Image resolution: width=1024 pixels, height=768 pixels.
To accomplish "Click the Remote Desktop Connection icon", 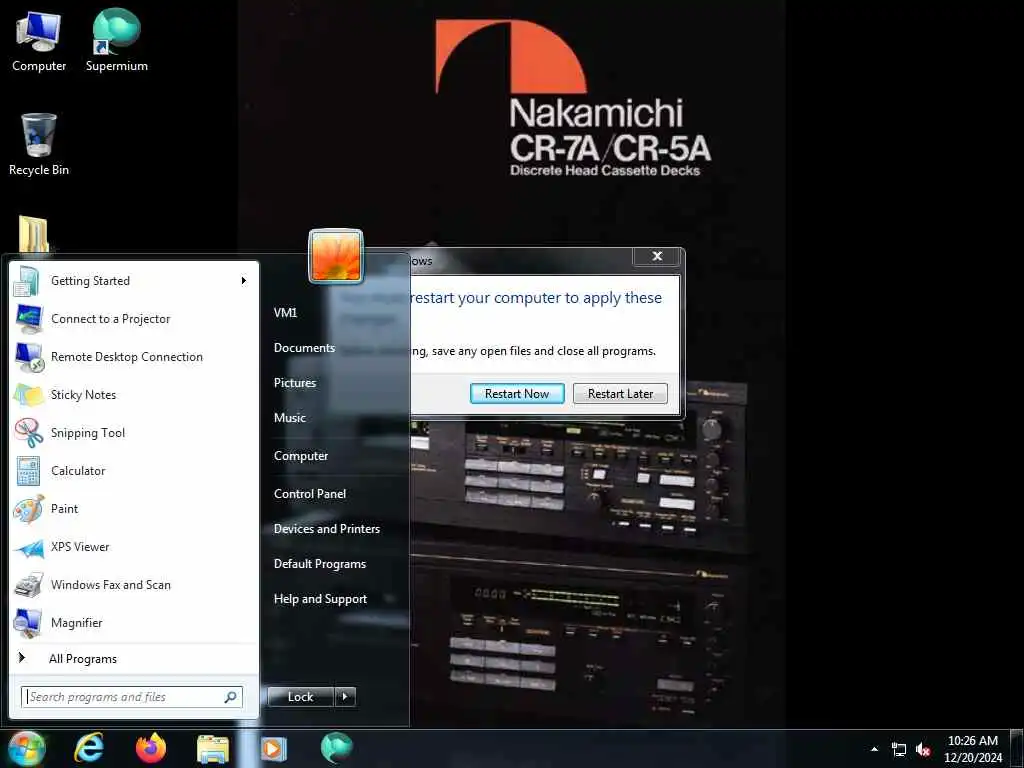I will coord(29,357).
